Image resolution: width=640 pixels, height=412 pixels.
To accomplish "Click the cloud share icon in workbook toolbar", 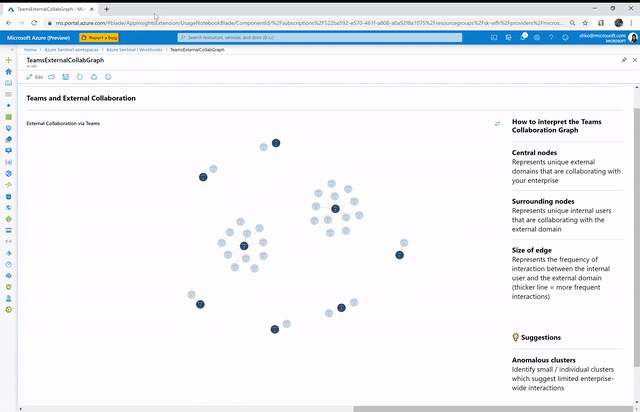I will (94, 77).
